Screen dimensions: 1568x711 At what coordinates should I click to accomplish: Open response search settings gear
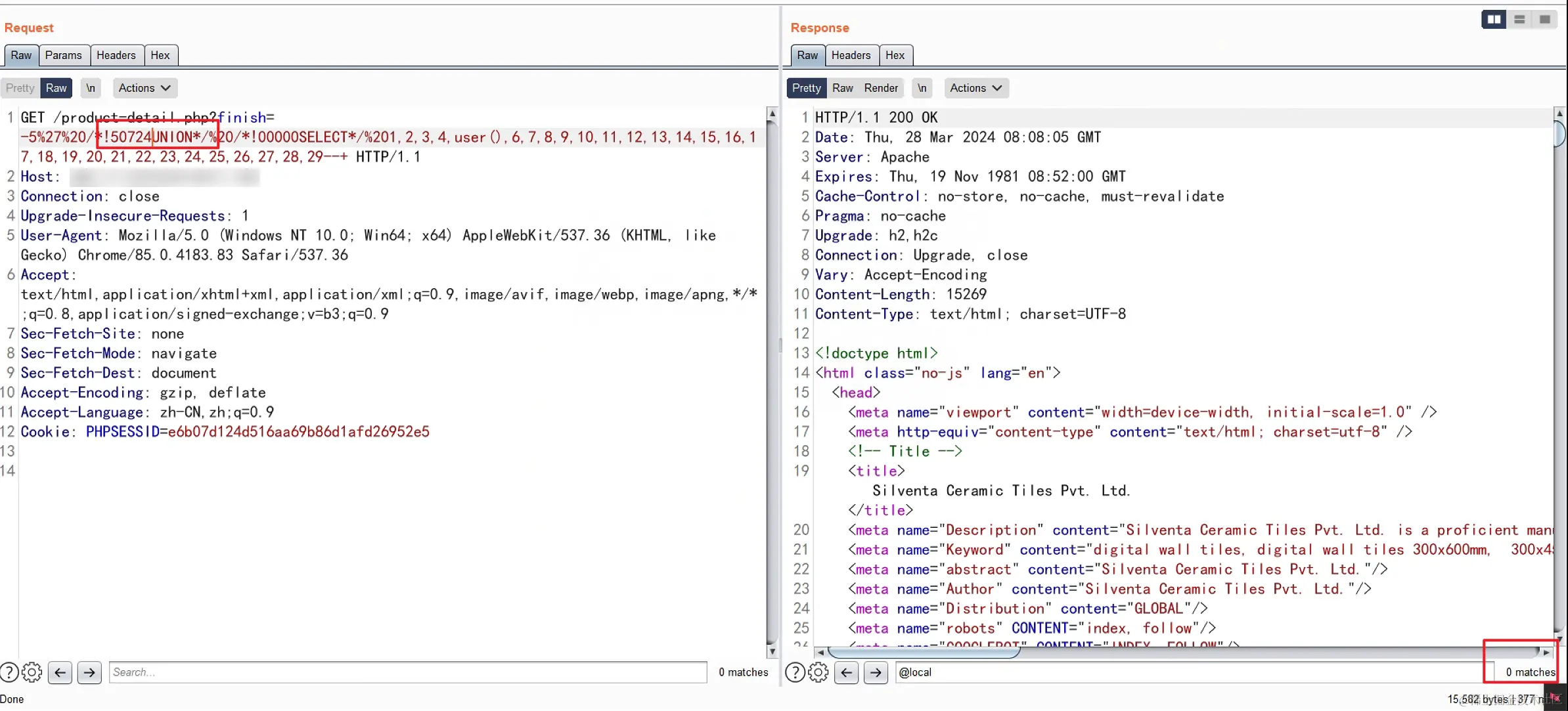click(x=818, y=672)
